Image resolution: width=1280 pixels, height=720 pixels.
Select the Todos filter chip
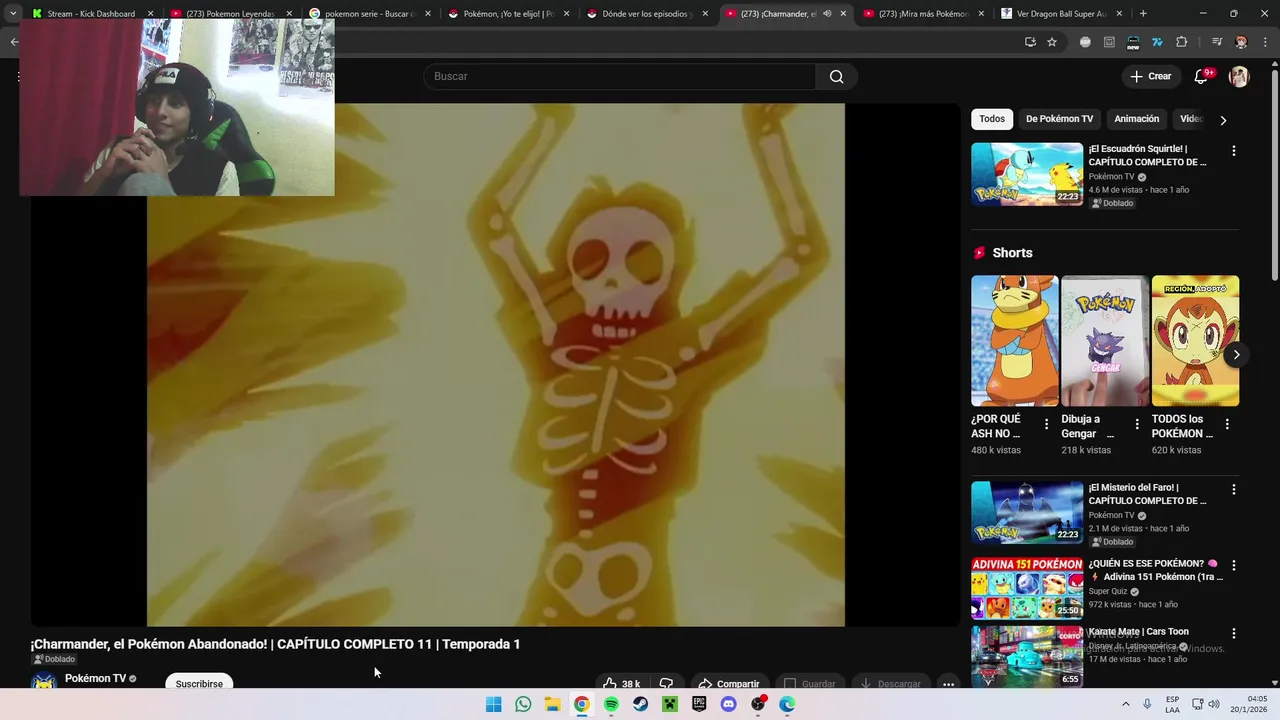point(992,119)
